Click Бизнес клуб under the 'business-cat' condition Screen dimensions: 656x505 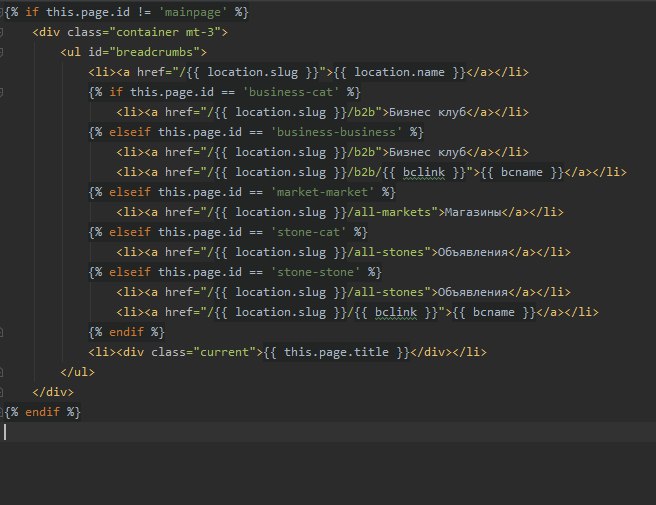427,112
